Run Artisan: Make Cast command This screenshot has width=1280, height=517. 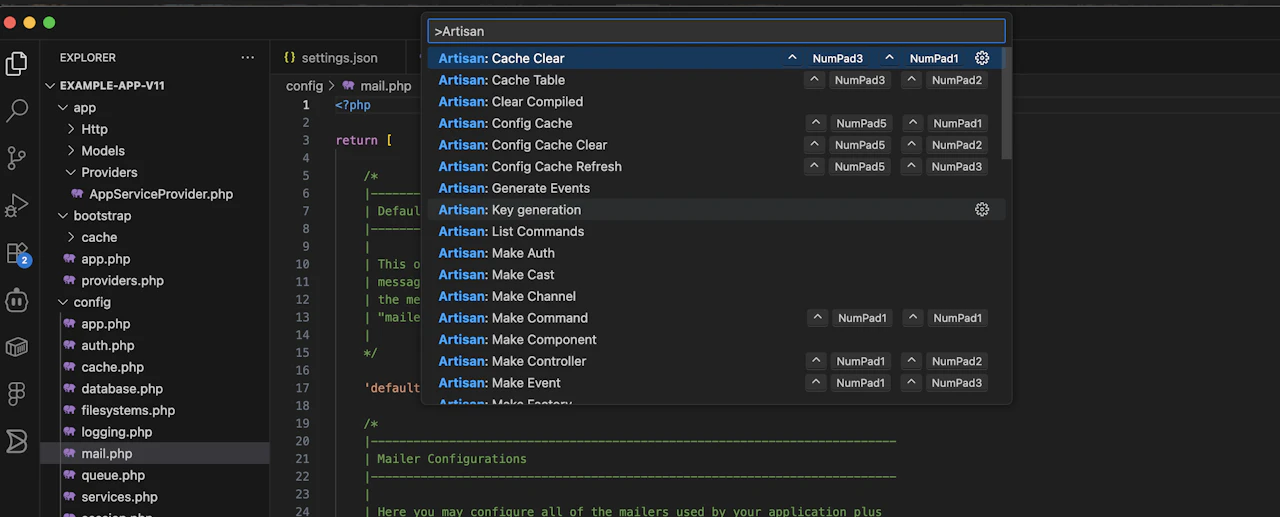[716, 274]
